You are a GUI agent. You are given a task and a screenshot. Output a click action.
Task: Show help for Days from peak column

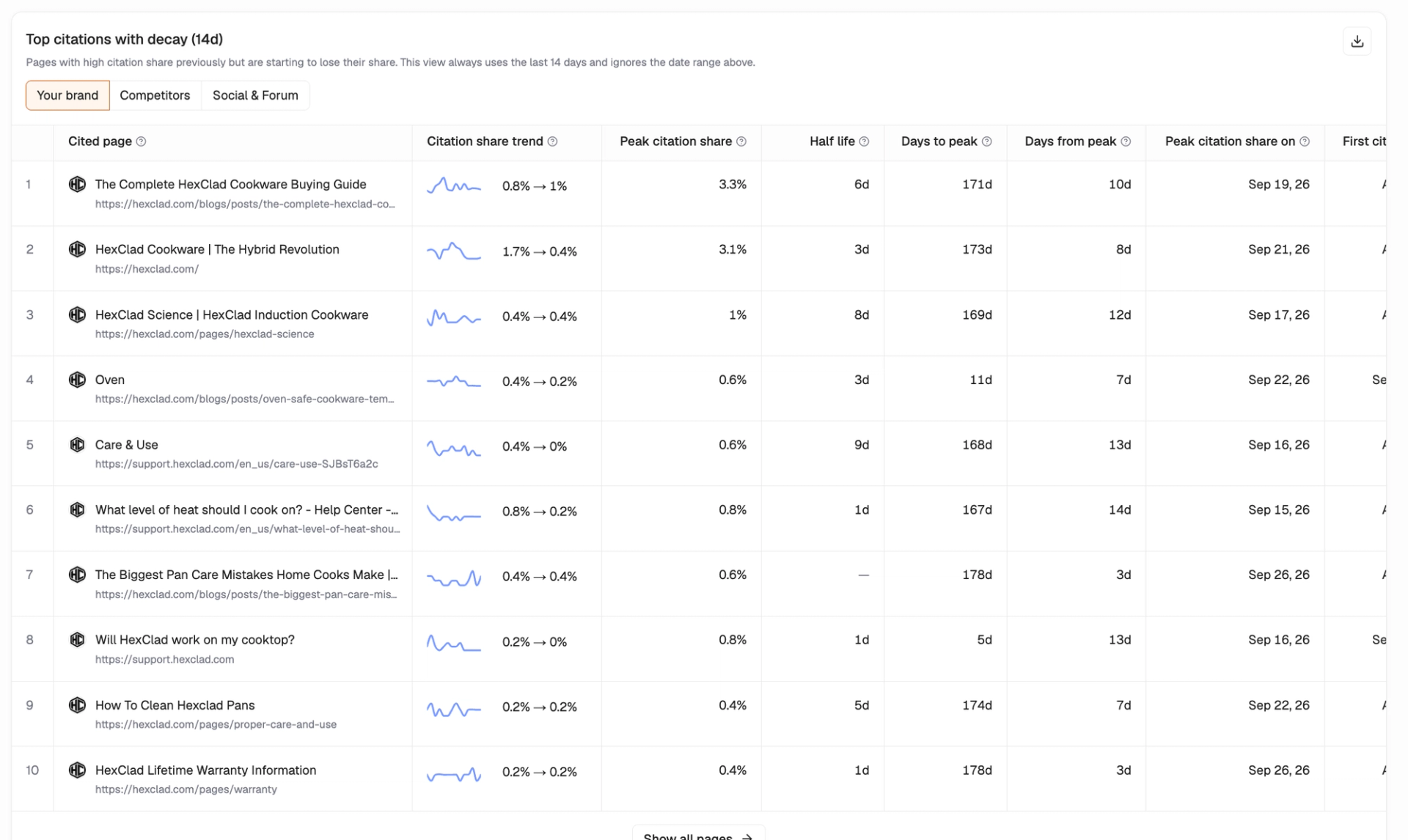(1126, 141)
